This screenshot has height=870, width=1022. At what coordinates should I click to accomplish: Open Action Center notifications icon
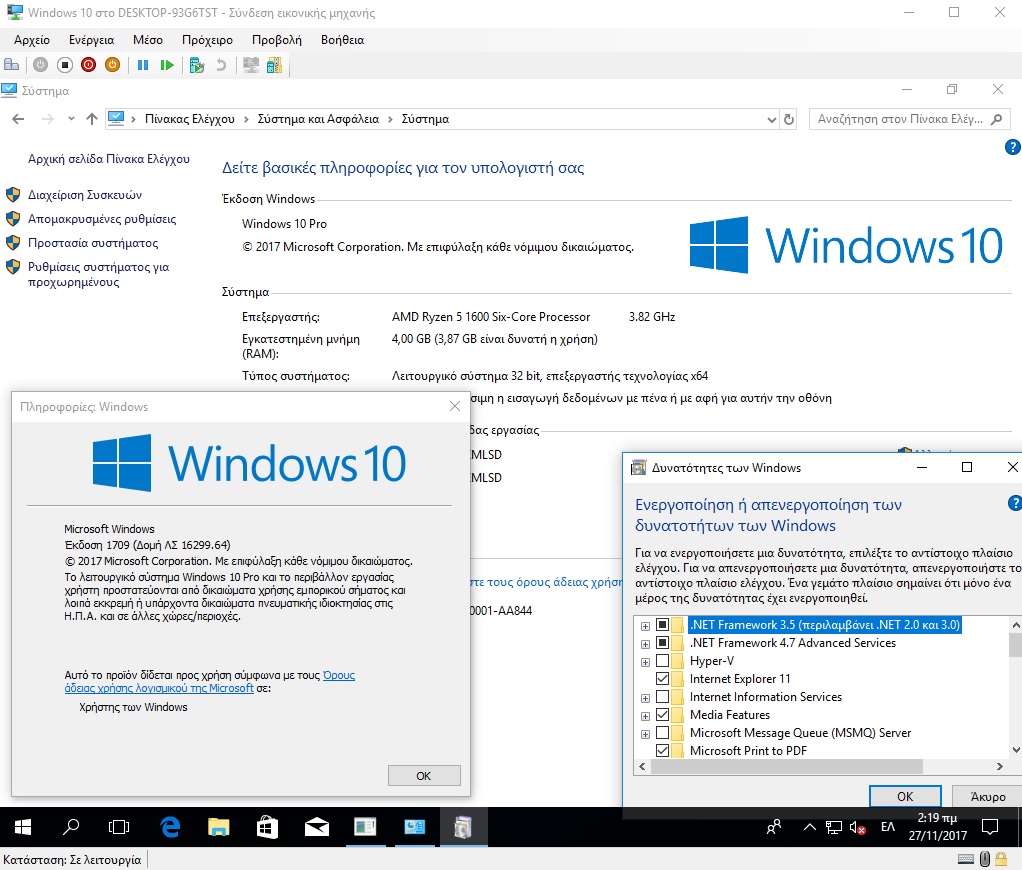pos(990,828)
